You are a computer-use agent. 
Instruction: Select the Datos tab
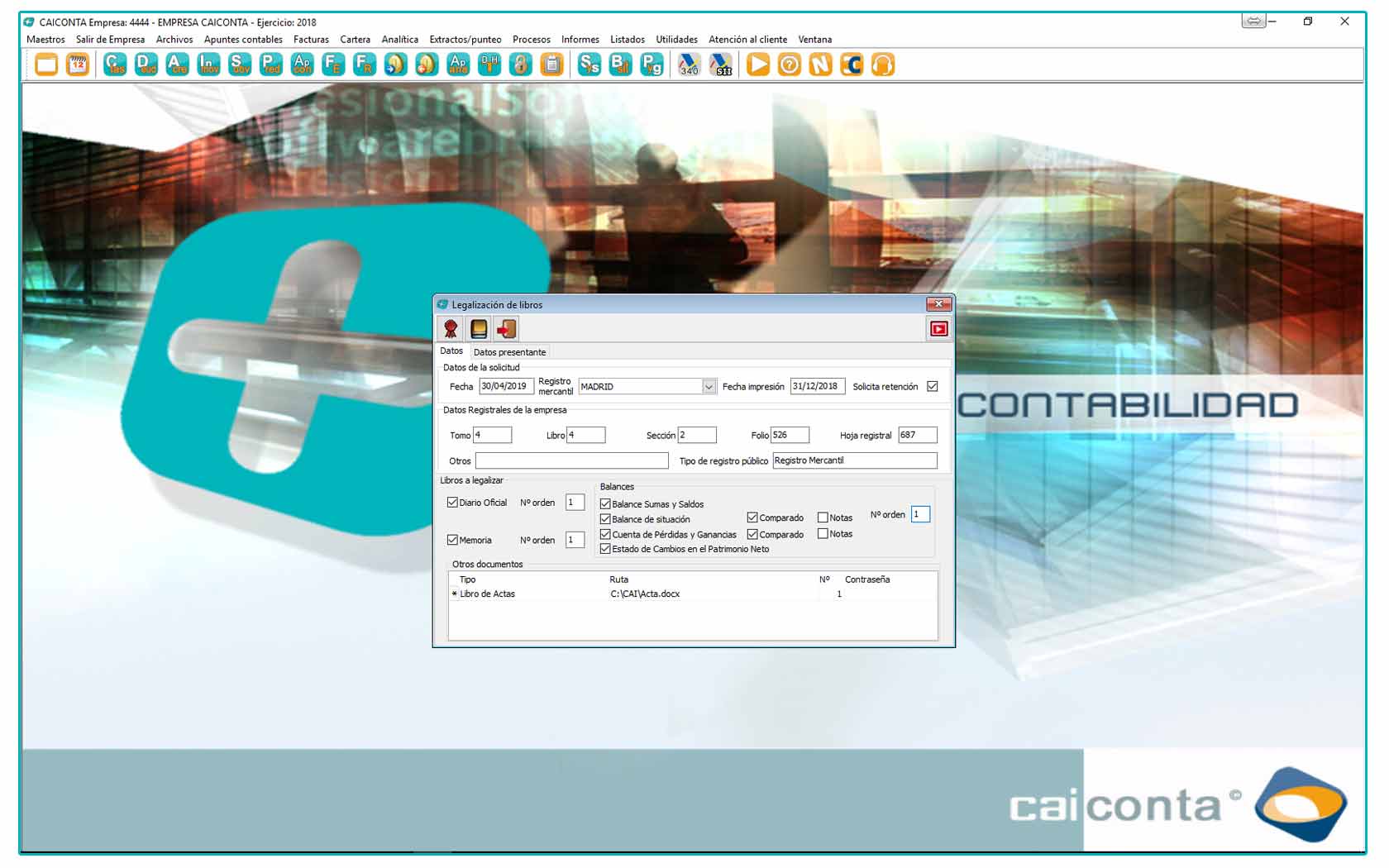click(x=451, y=351)
